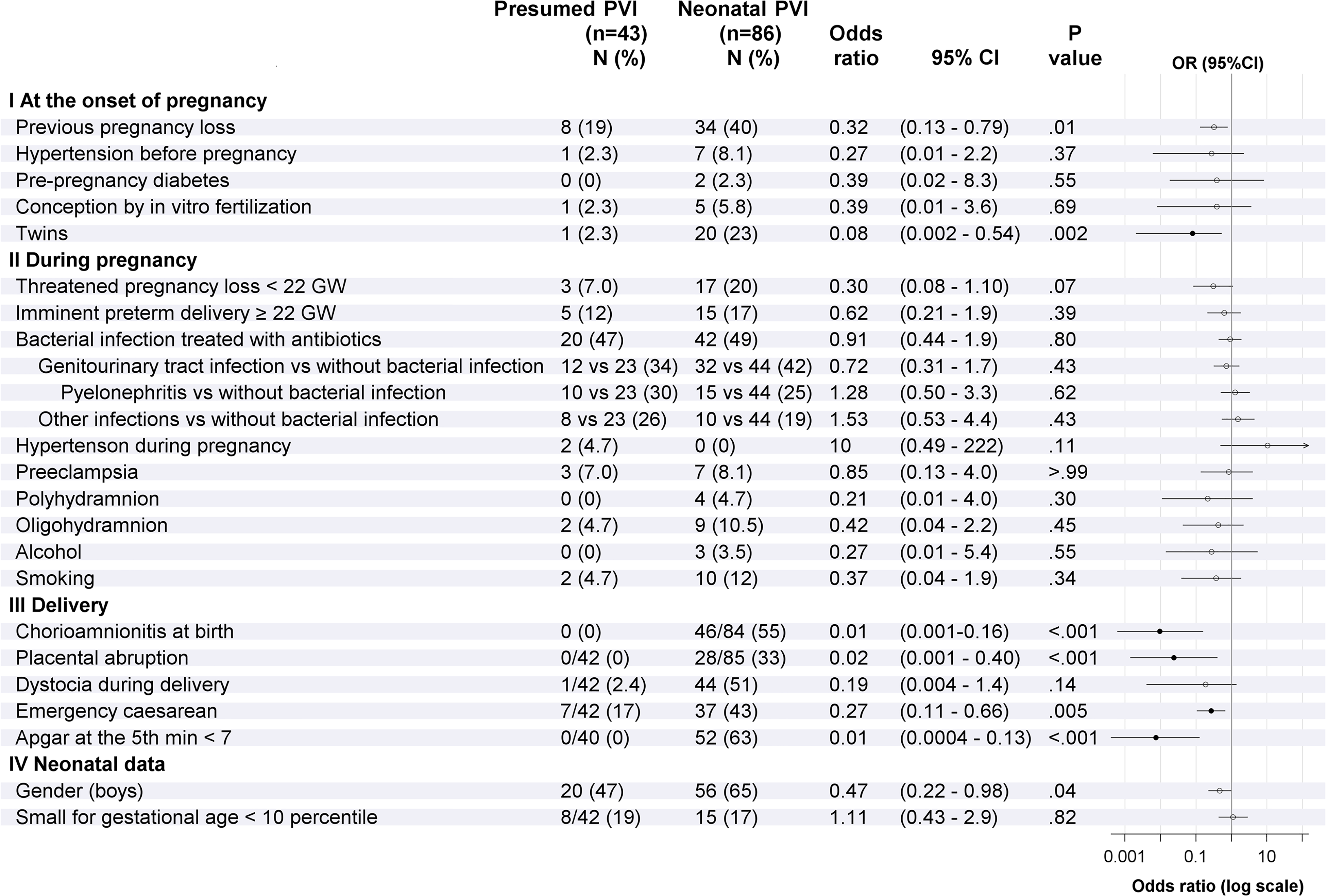The image size is (1326, 896).
Task: Click the Previous pregnancy loss open marker
Action: [x=1214, y=127]
